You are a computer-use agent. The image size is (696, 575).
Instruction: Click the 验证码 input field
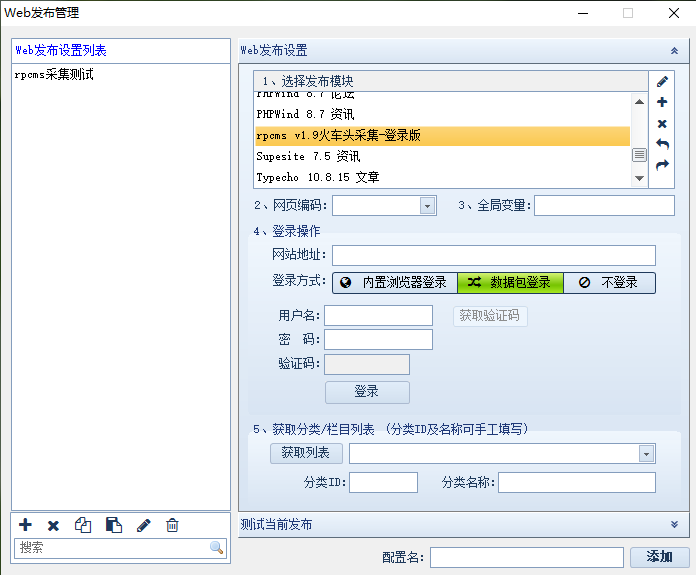pos(367,365)
